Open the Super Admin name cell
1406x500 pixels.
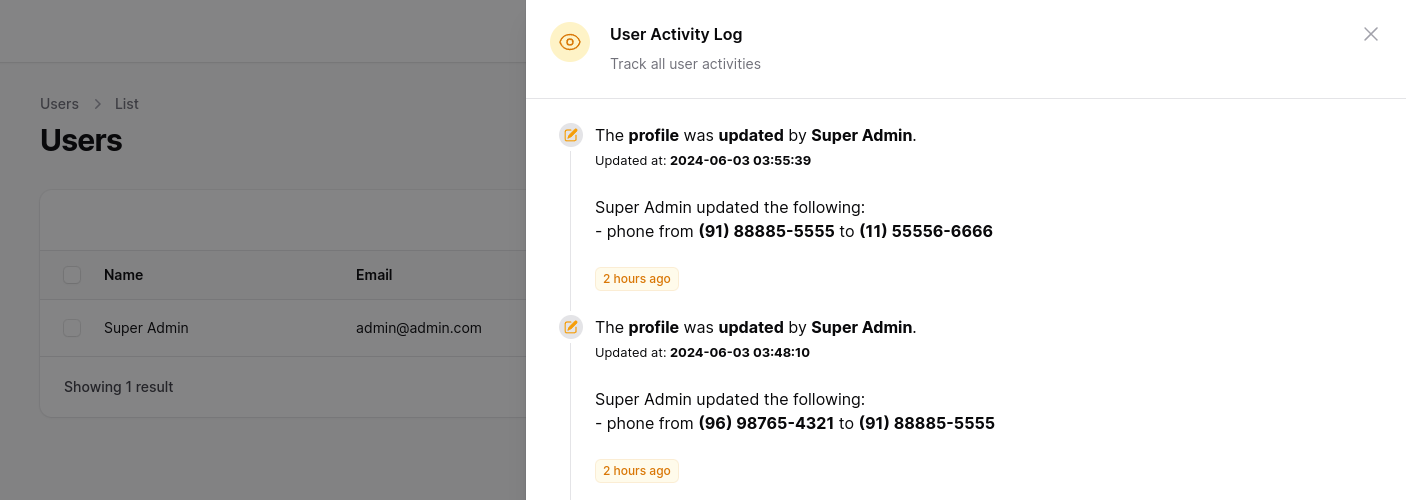(146, 328)
